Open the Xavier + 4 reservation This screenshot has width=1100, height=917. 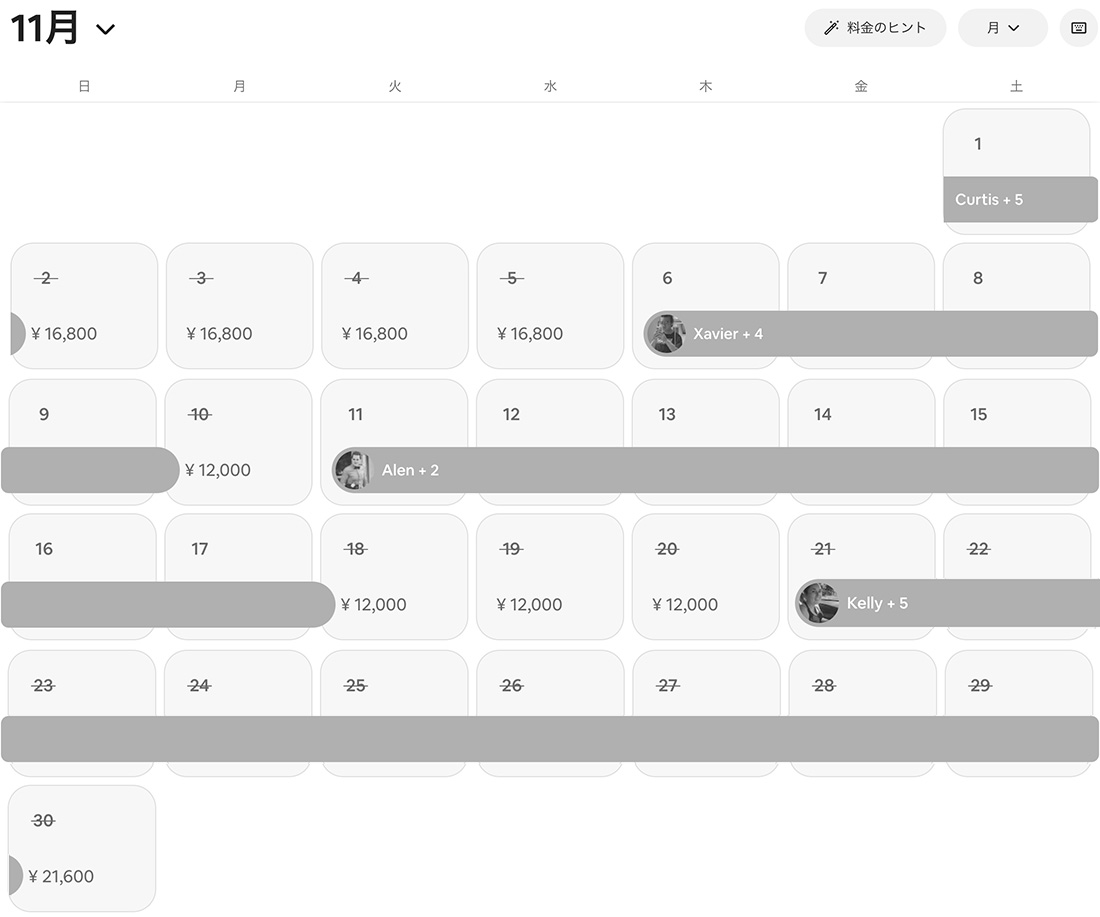point(880,334)
